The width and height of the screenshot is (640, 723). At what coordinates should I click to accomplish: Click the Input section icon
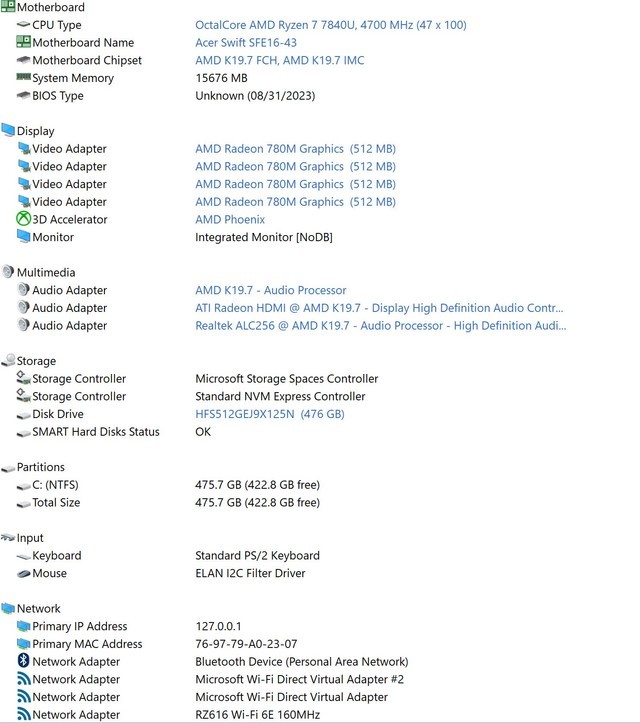[x=8, y=538]
